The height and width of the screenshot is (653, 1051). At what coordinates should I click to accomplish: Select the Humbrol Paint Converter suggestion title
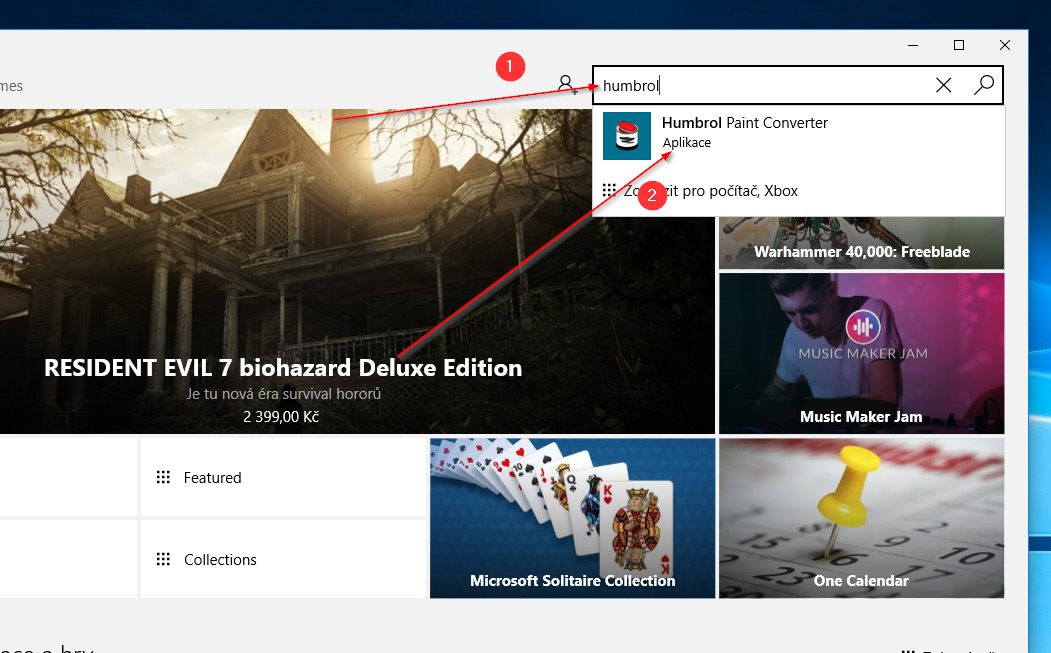tap(745, 123)
